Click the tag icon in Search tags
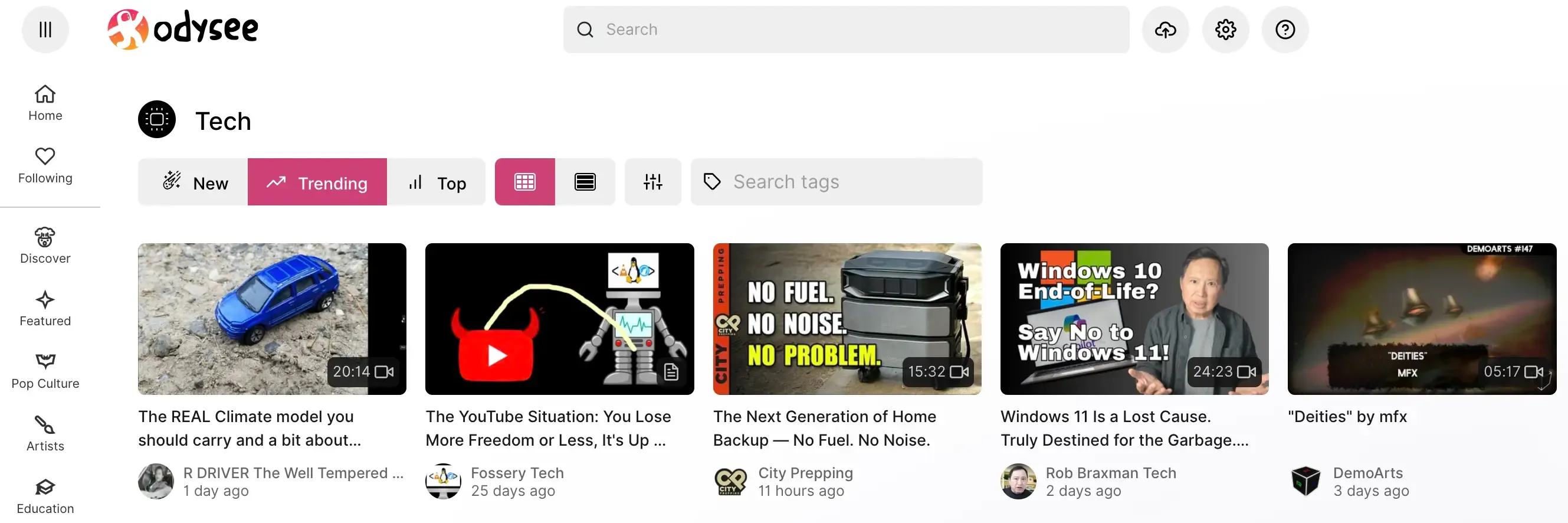The height and width of the screenshot is (523, 1568). coord(711,181)
